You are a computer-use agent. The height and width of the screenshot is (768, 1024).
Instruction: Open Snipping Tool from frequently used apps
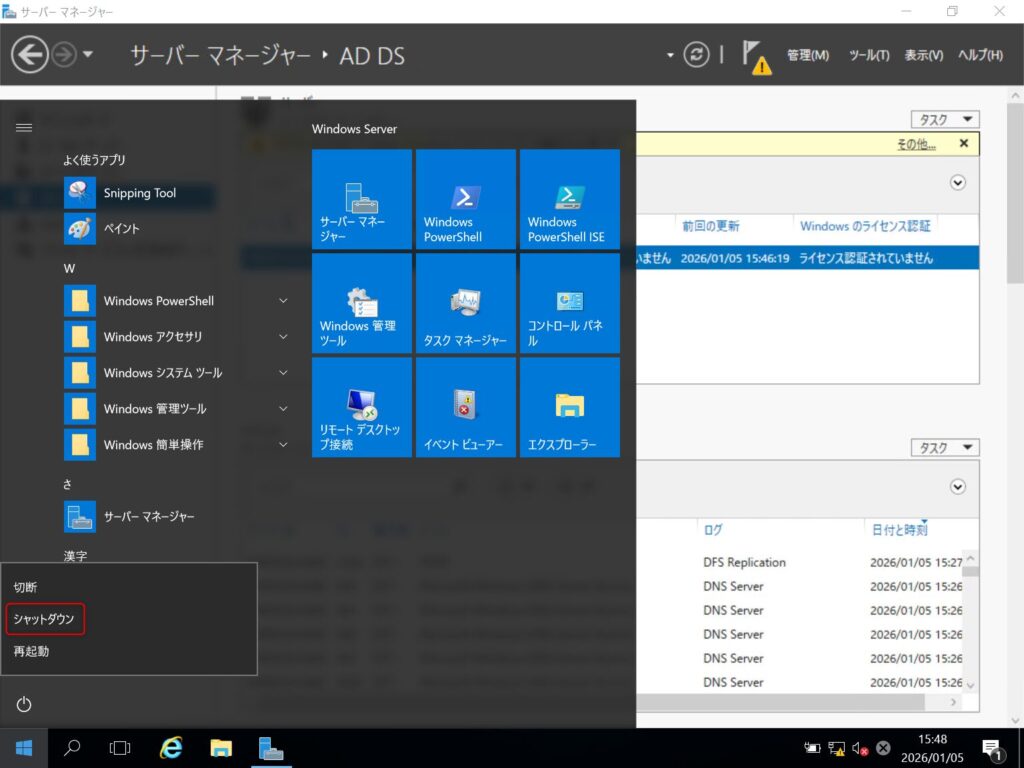[x=139, y=193]
